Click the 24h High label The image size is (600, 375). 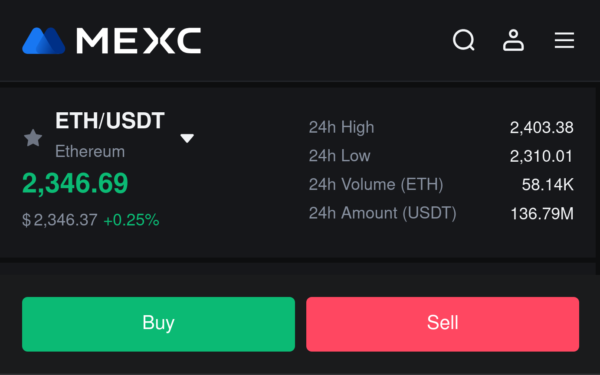pyautogui.click(x=341, y=127)
